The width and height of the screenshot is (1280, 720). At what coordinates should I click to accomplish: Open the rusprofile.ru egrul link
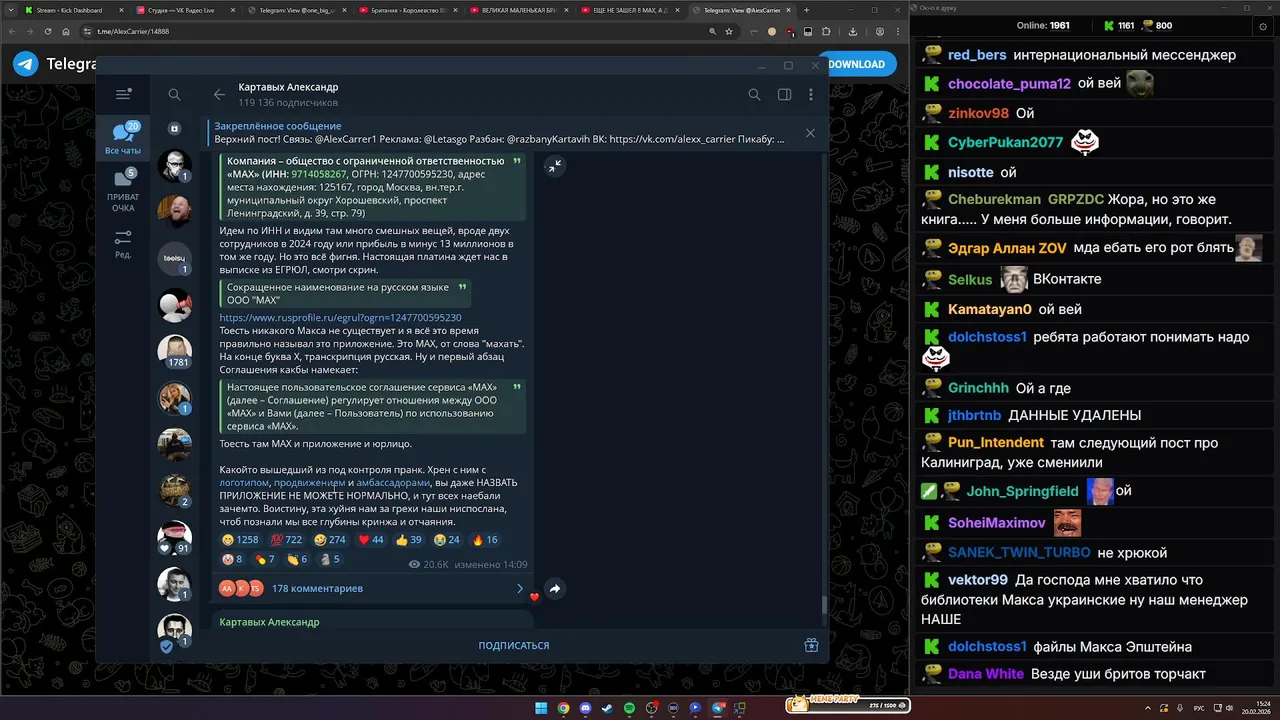pyautogui.click(x=340, y=318)
